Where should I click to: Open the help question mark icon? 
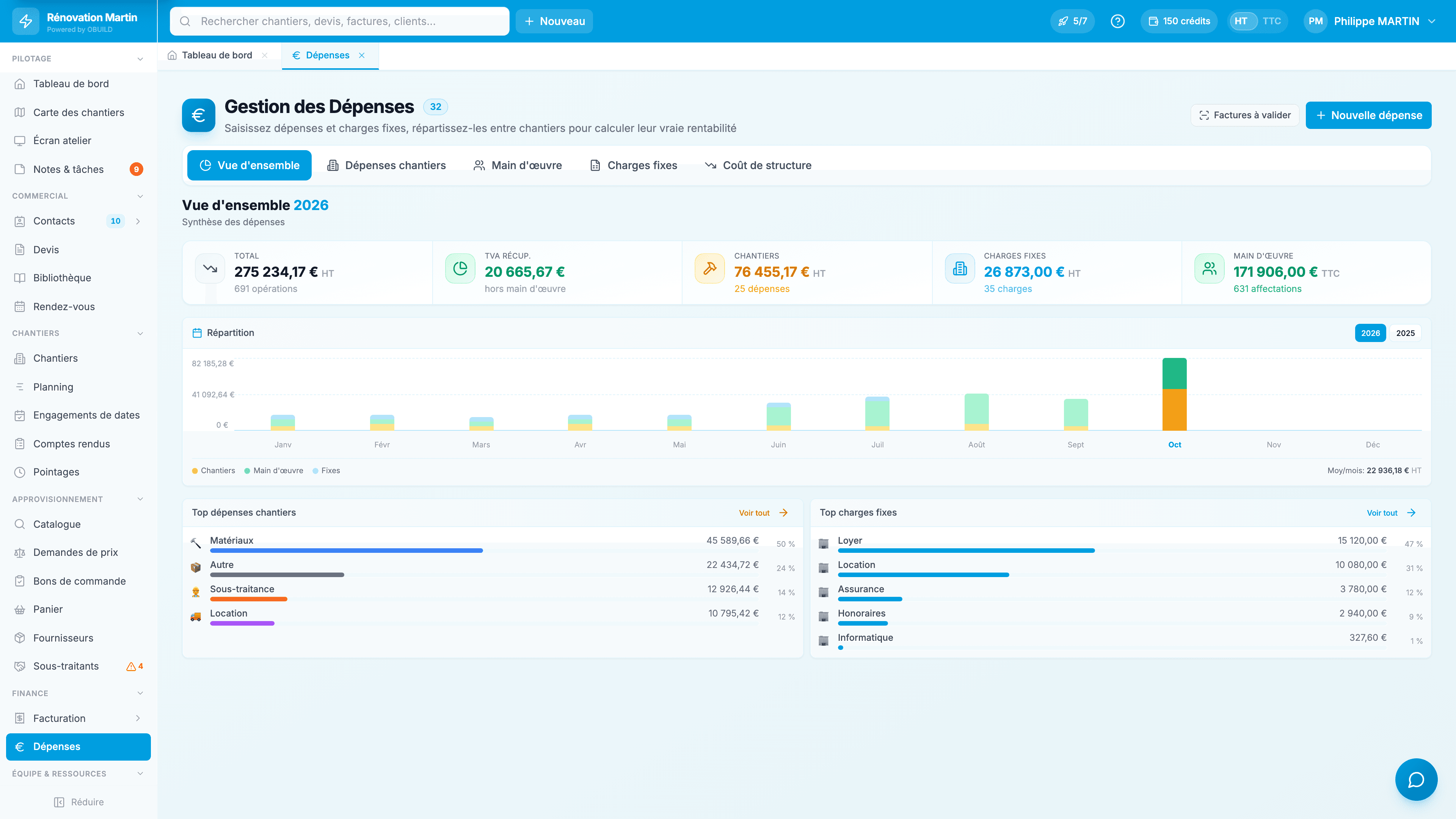[1117, 21]
